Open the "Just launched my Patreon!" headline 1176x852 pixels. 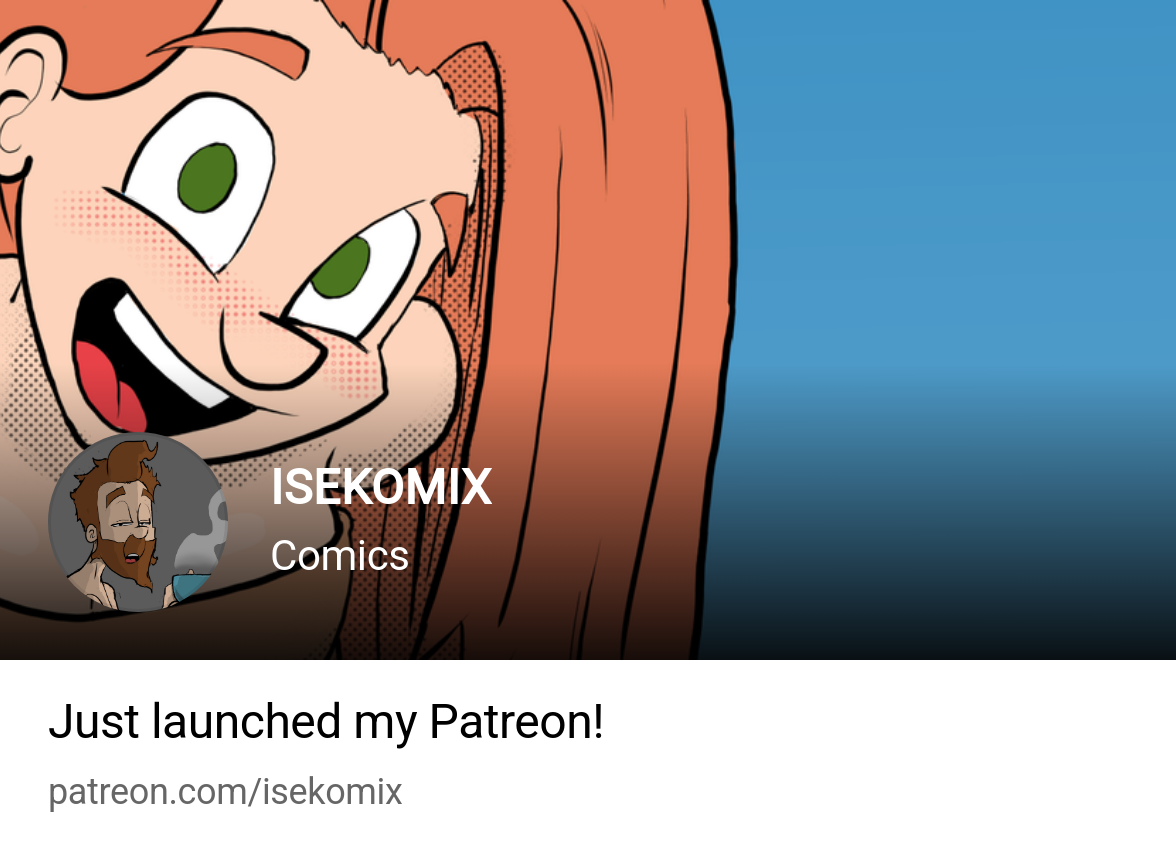point(326,722)
